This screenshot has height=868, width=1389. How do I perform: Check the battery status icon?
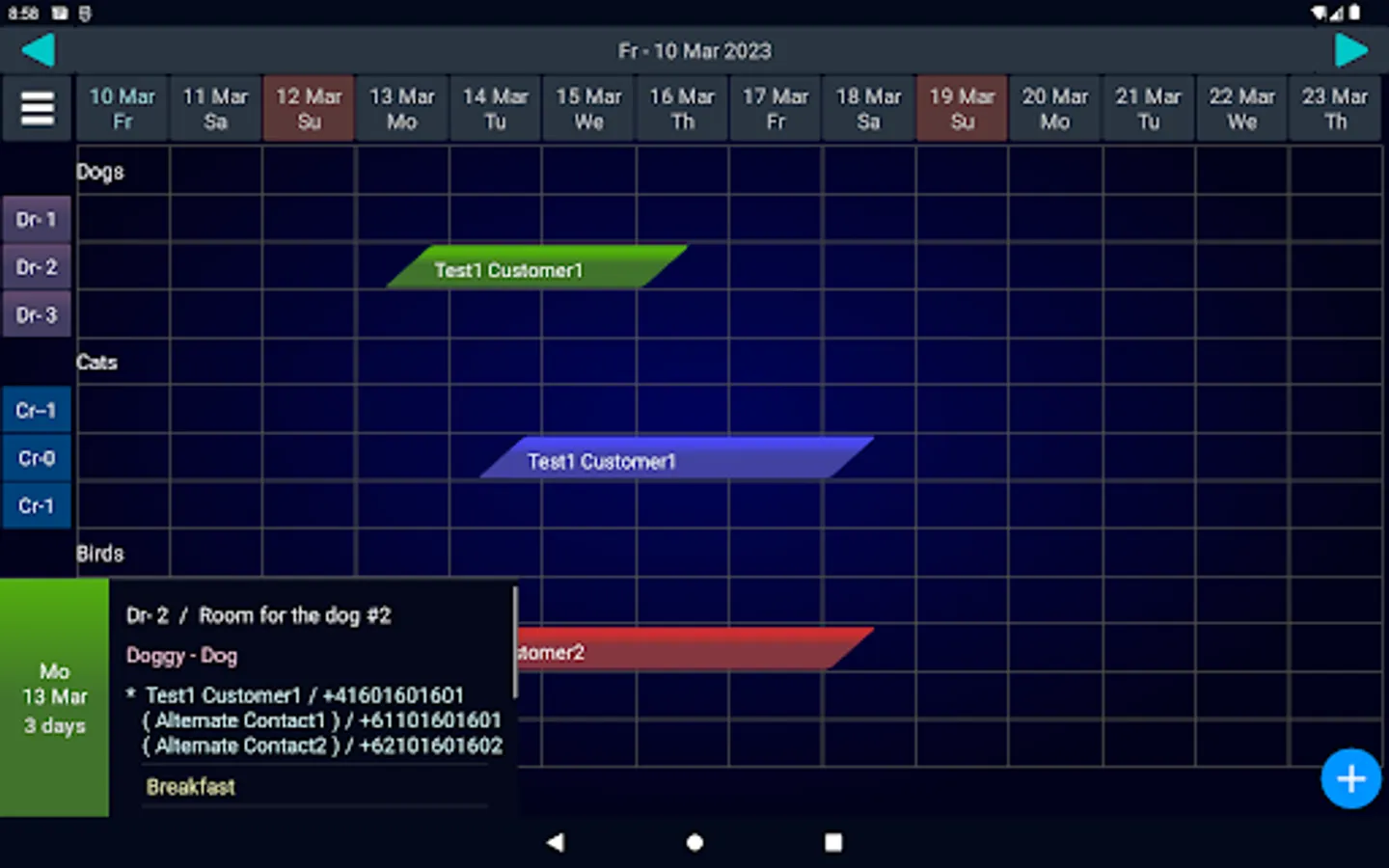pos(1355,13)
